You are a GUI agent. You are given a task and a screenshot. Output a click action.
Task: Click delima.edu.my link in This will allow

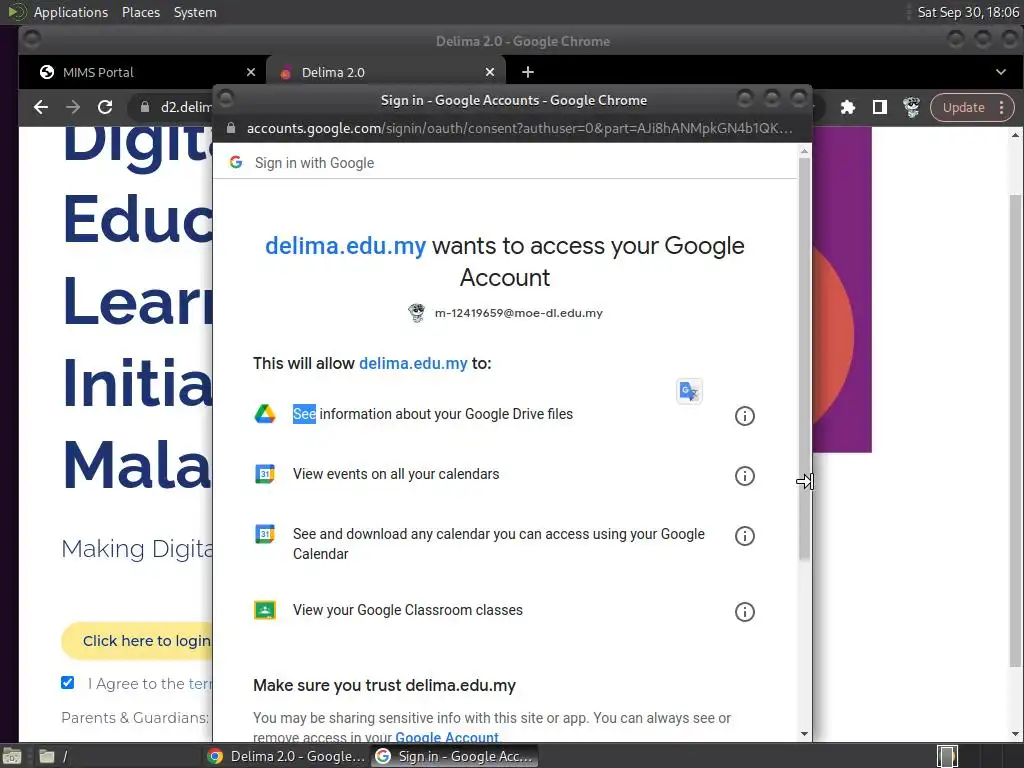413,364
